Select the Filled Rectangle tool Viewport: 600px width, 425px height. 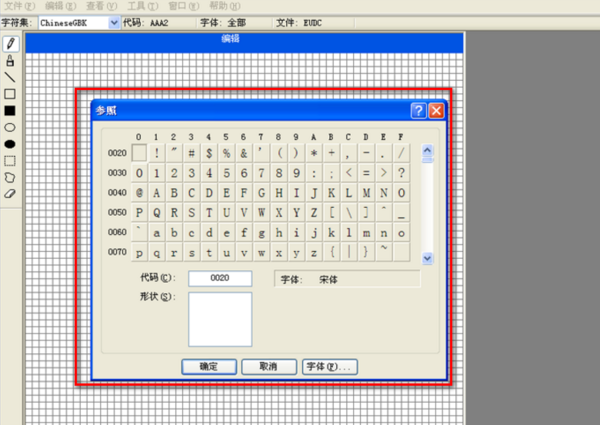[10, 111]
